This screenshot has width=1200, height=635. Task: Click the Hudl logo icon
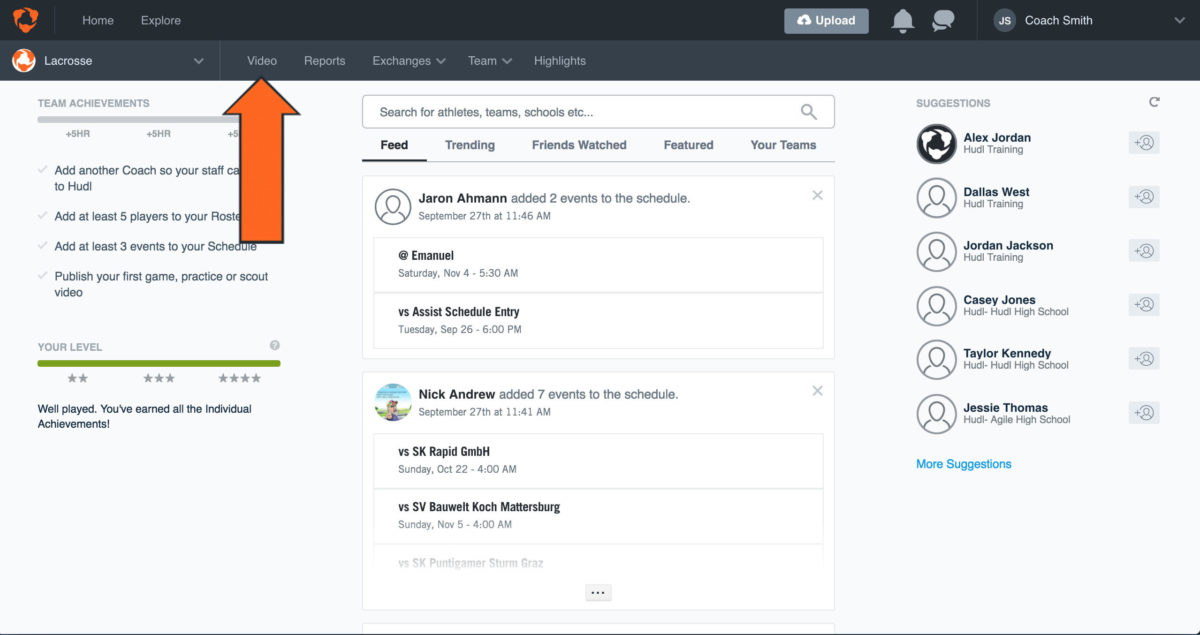tap(25, 20)
